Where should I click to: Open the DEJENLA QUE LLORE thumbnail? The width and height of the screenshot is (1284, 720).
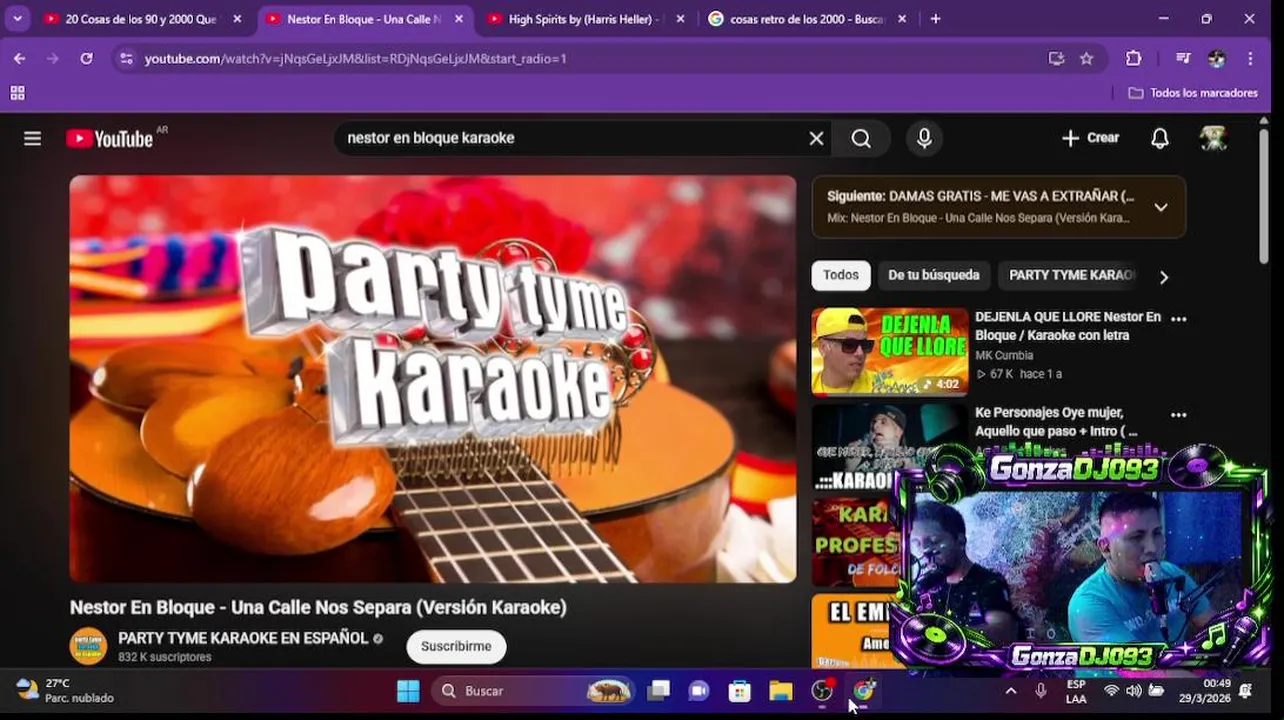890,352
